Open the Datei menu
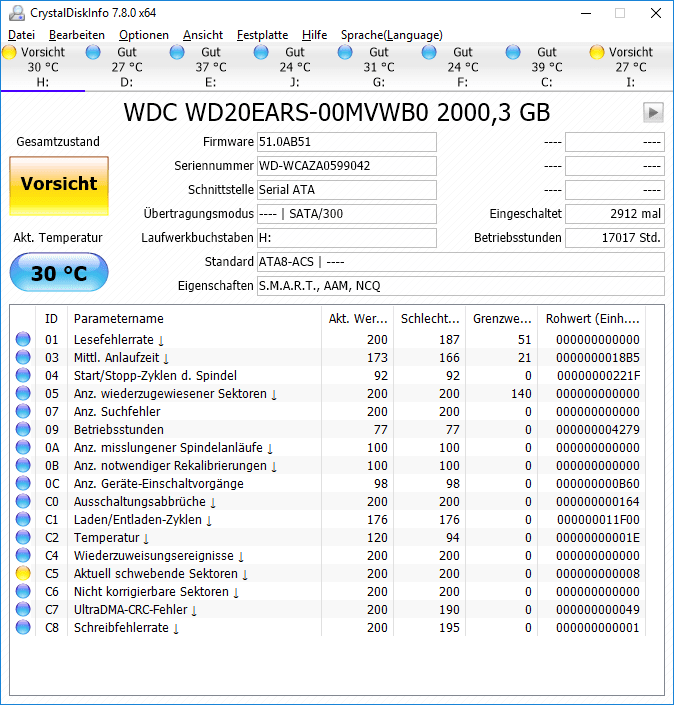Image resolution: width=674 pixels, height=705 pixels. point(21,35)
